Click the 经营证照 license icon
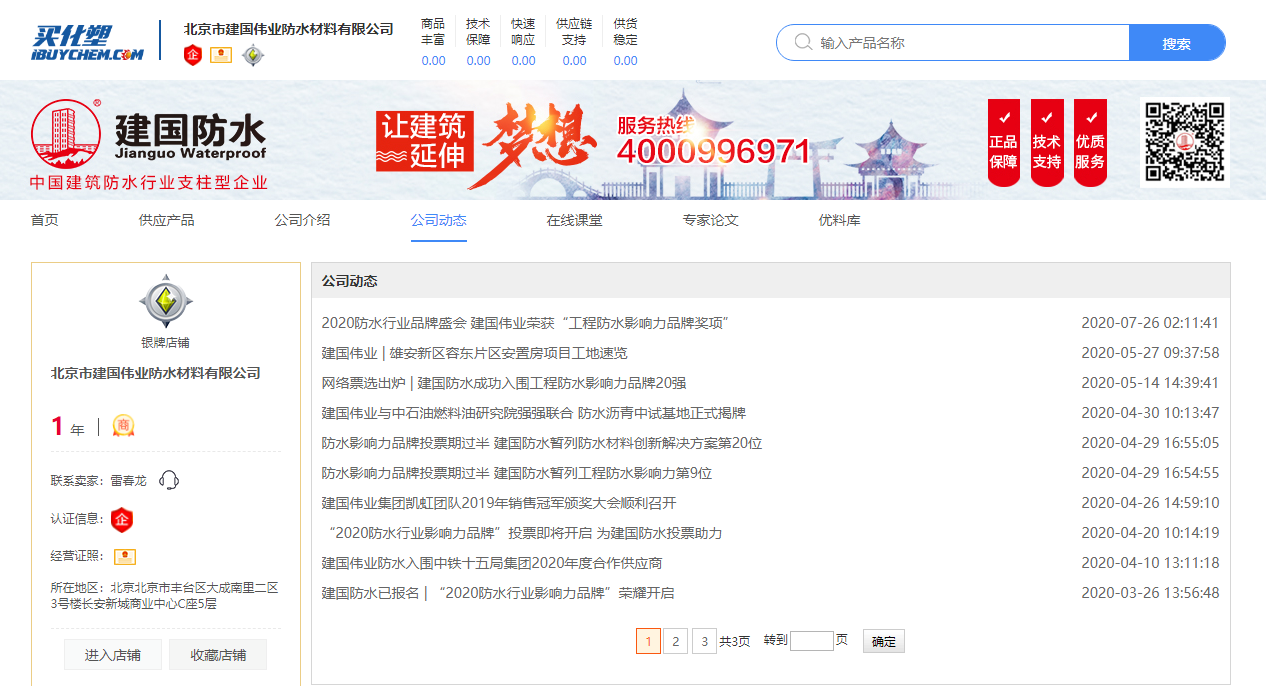The image size is (1266, 686). tap(125, 556)
